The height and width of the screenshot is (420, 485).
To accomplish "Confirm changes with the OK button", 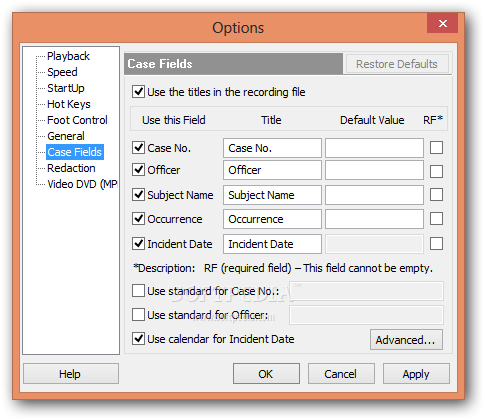I will click(x=266, y=374).
